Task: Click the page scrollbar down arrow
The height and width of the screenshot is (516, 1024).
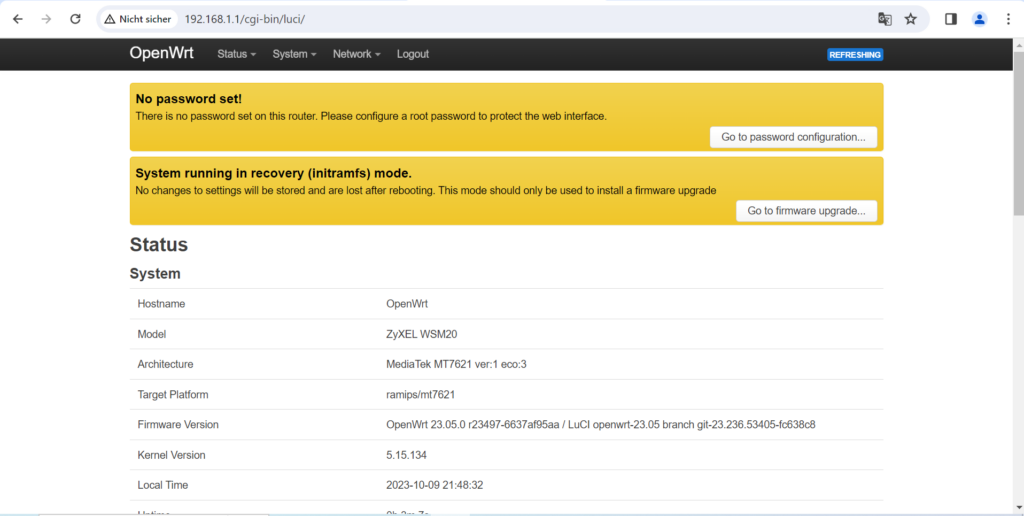Action: click(x=1018, y=507)
